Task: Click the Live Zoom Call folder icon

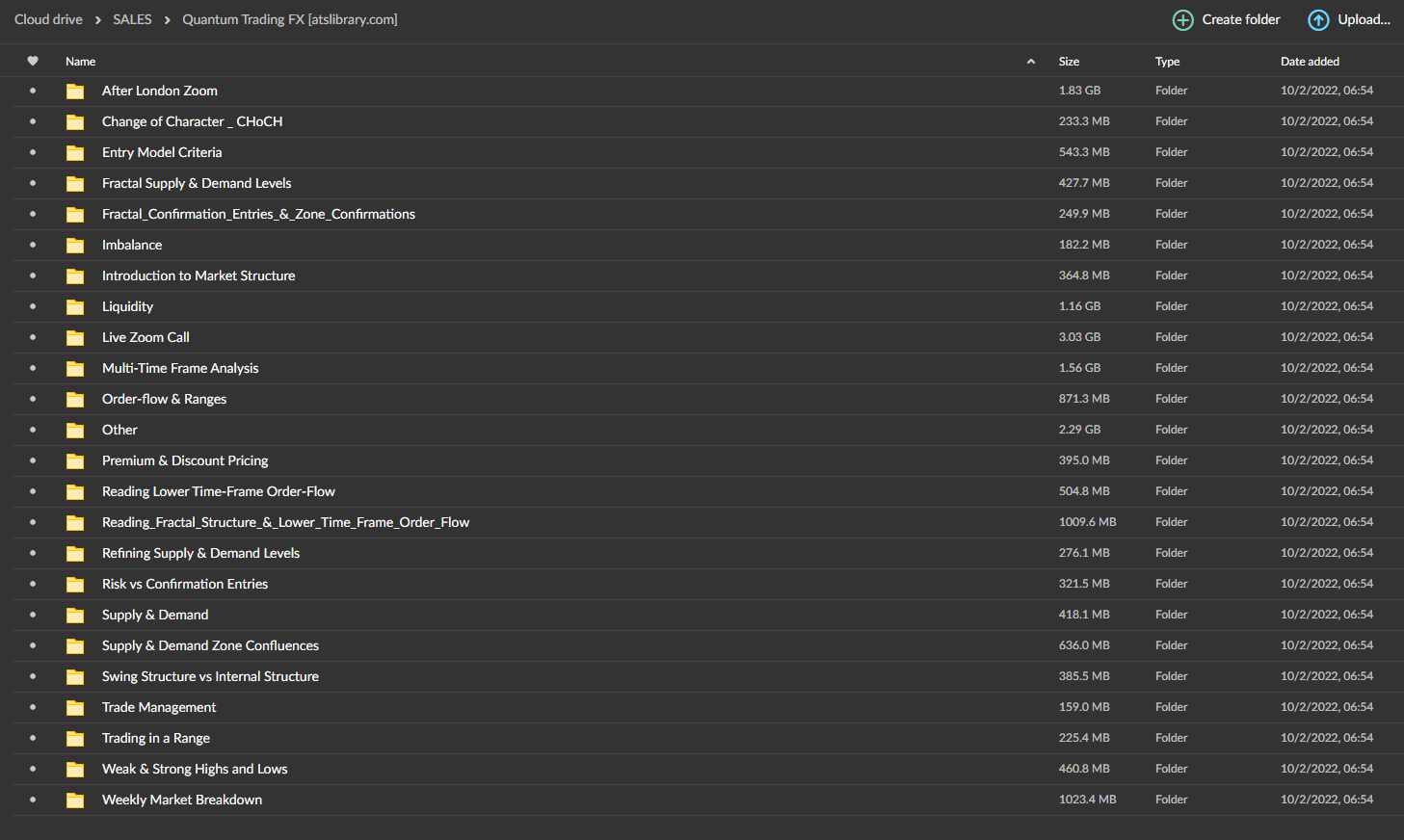Action: click(x=75, y=338)
